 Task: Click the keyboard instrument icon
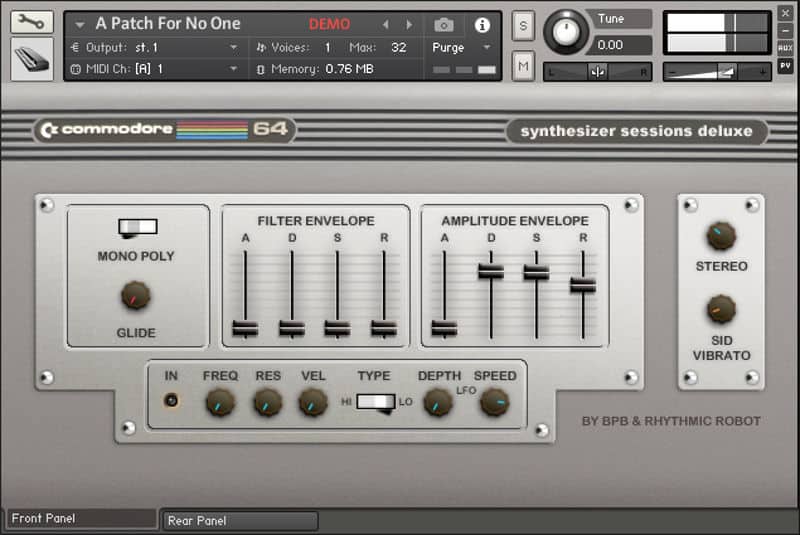(x=32, y=60)
